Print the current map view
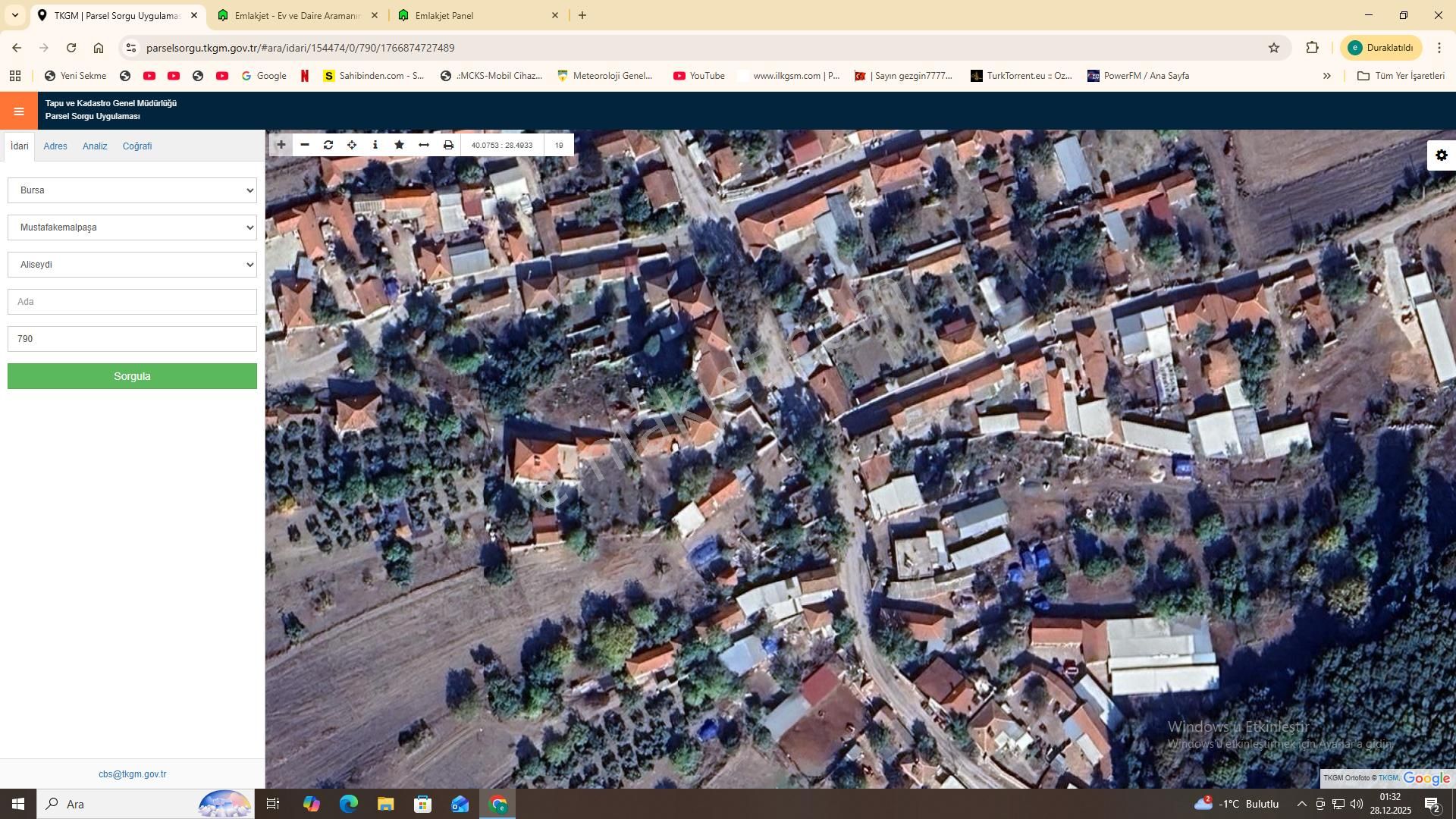This screenshot has height=819, width=1456. pyautogui.click(x=447, y=144)
